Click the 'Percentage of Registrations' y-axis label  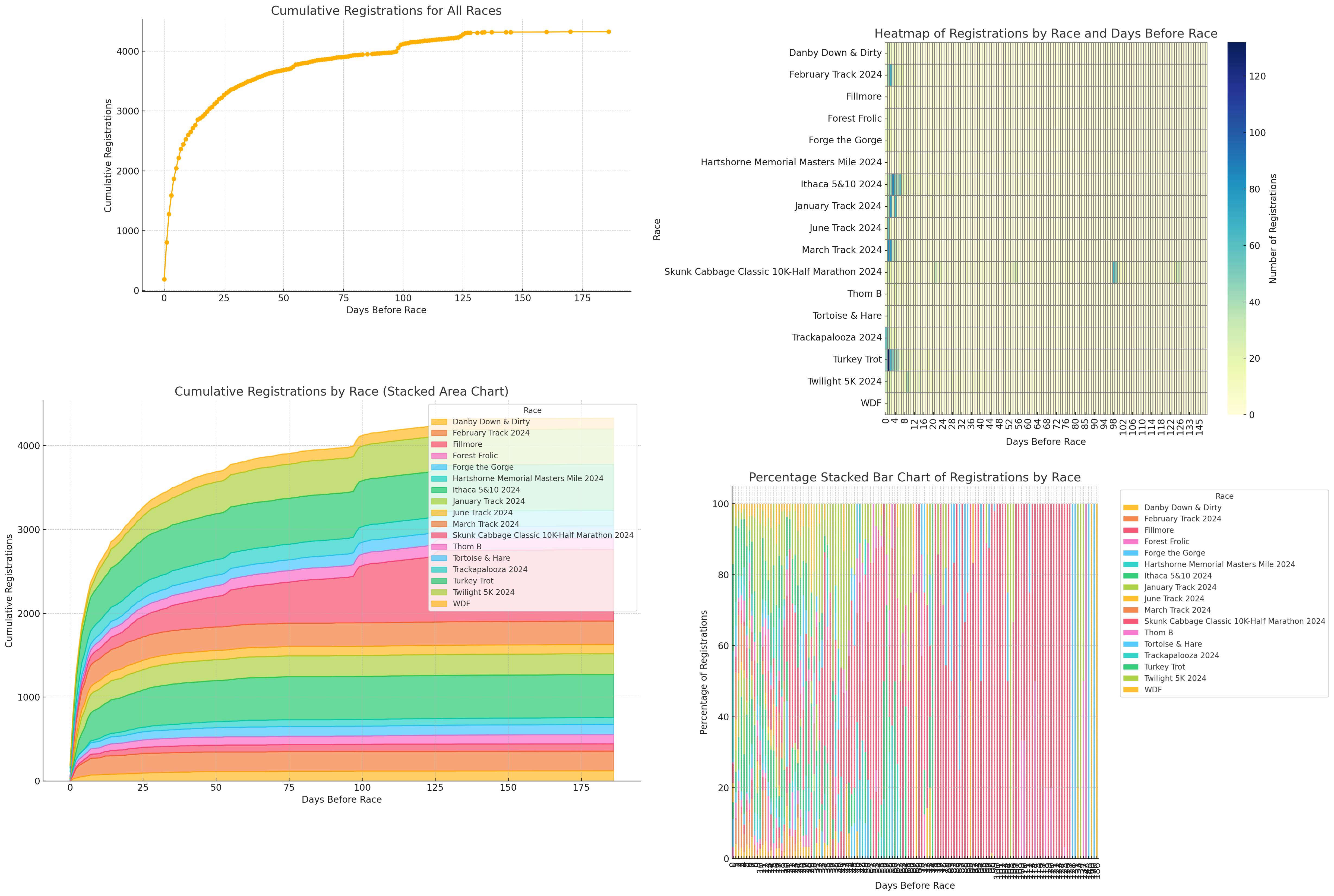click(704, 672)
